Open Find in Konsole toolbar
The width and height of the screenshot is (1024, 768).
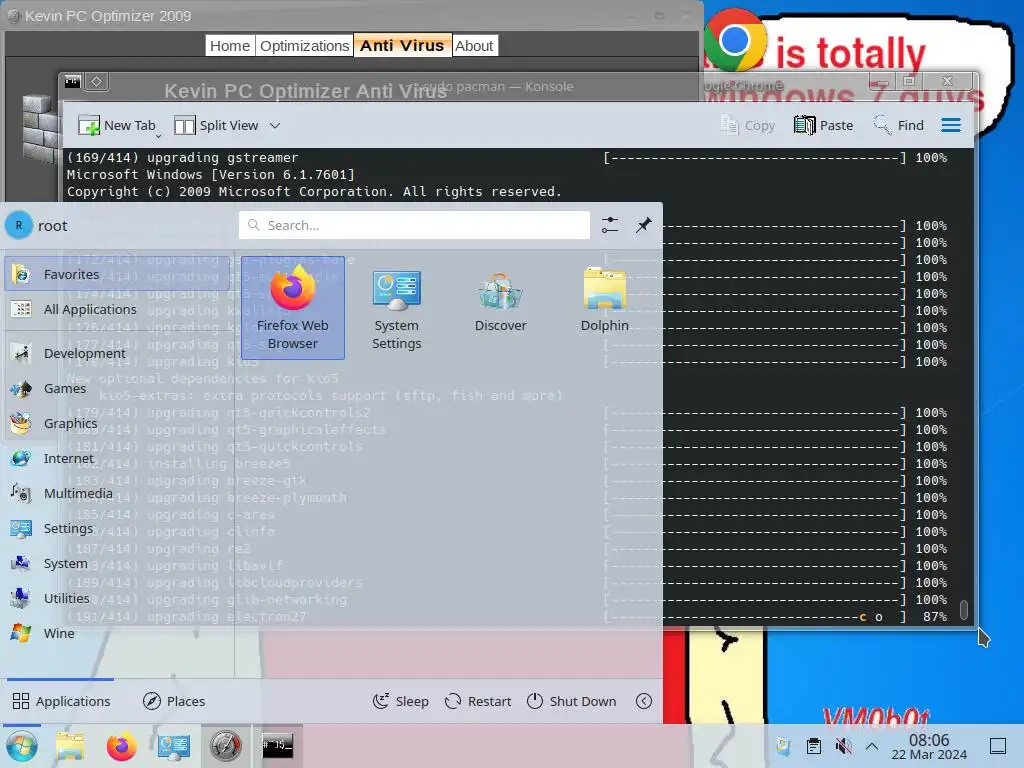coord(899,125)
